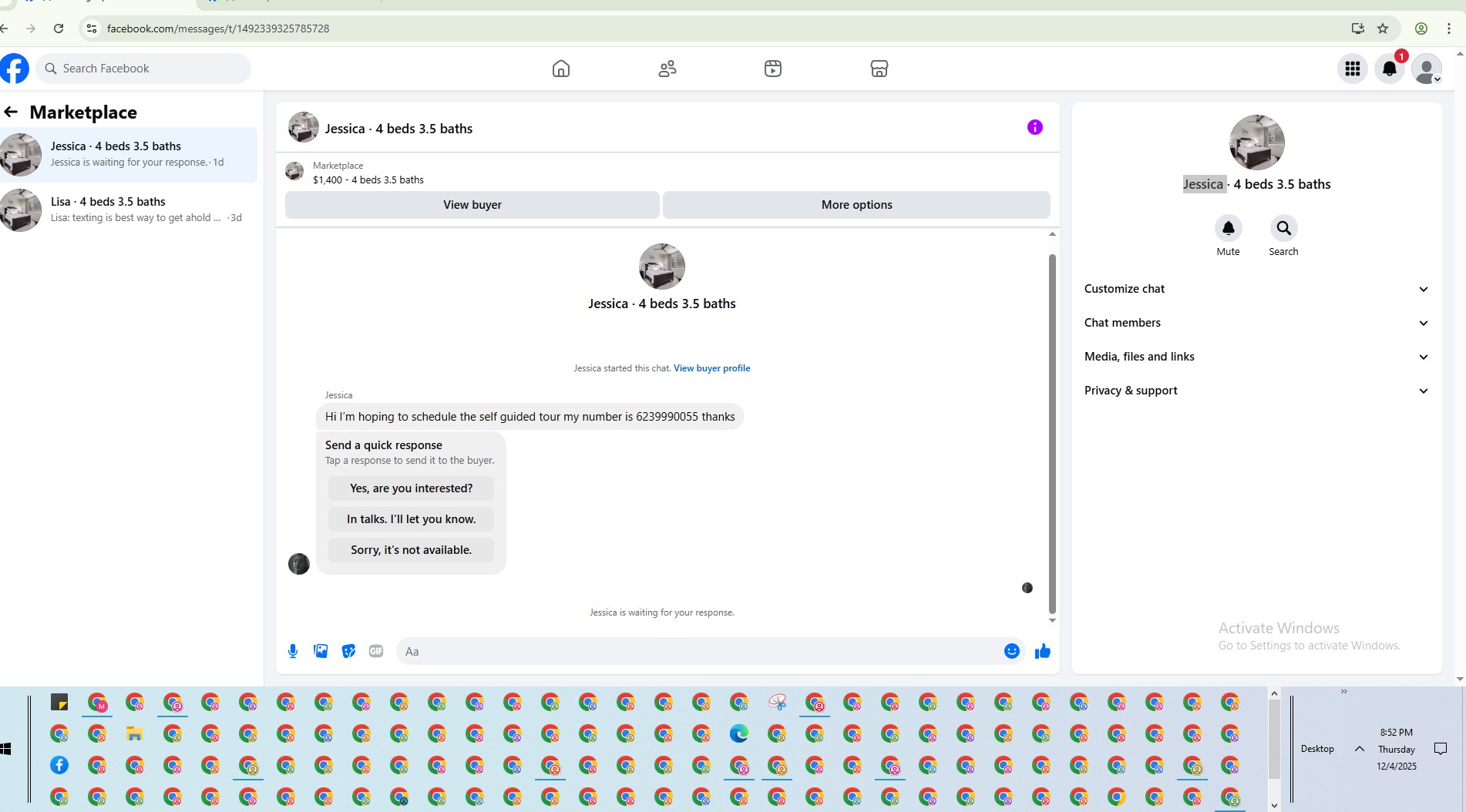Viewport: 1466px width, 812px height.
Task: Click the View buyer button
Action: [x=472, y=205]
